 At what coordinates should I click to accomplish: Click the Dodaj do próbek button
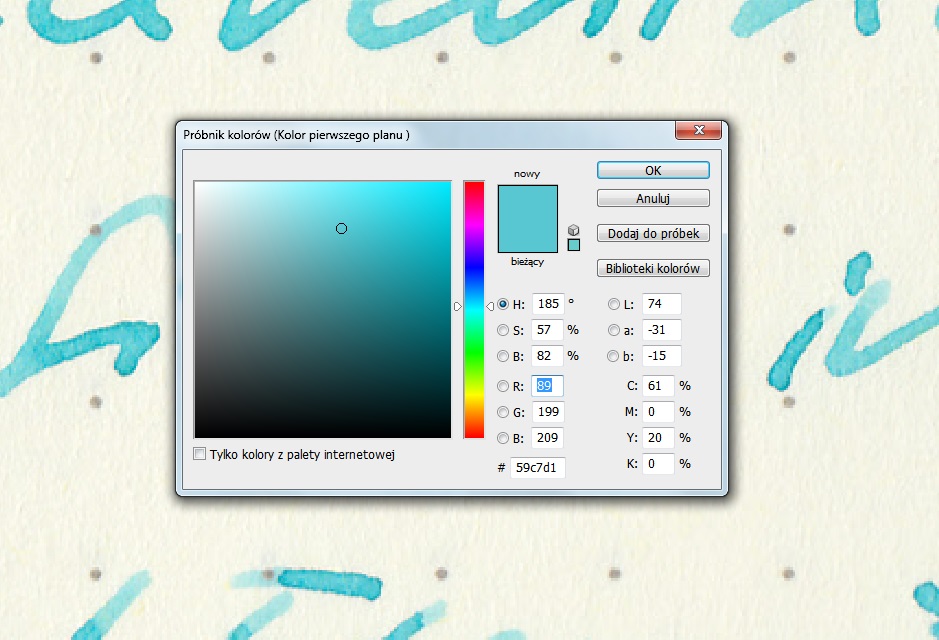(653, 233)
